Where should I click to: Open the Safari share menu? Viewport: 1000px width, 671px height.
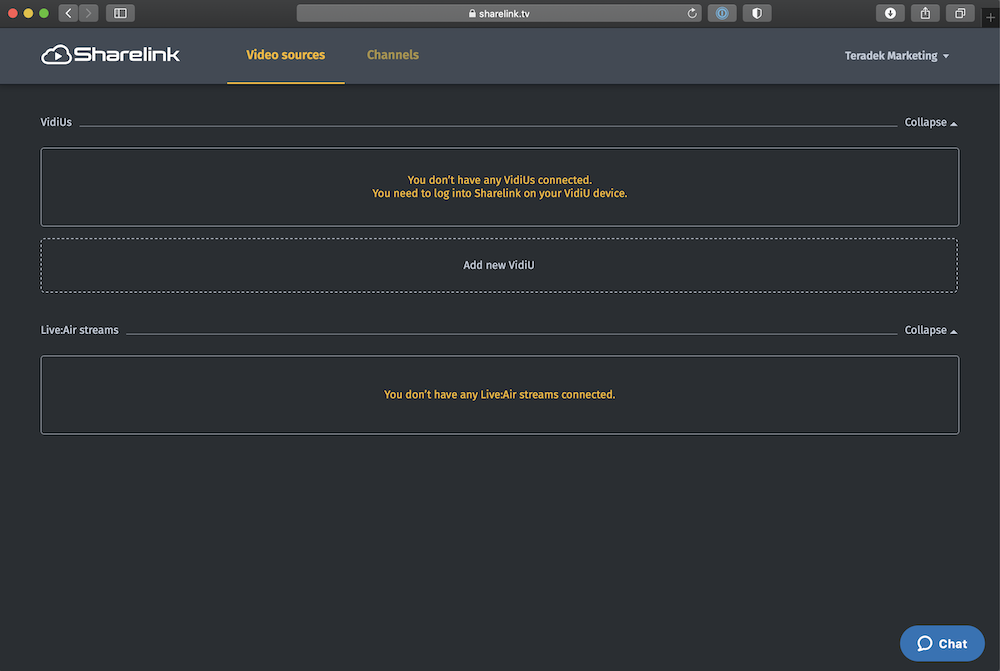click(x=925, y=13)
